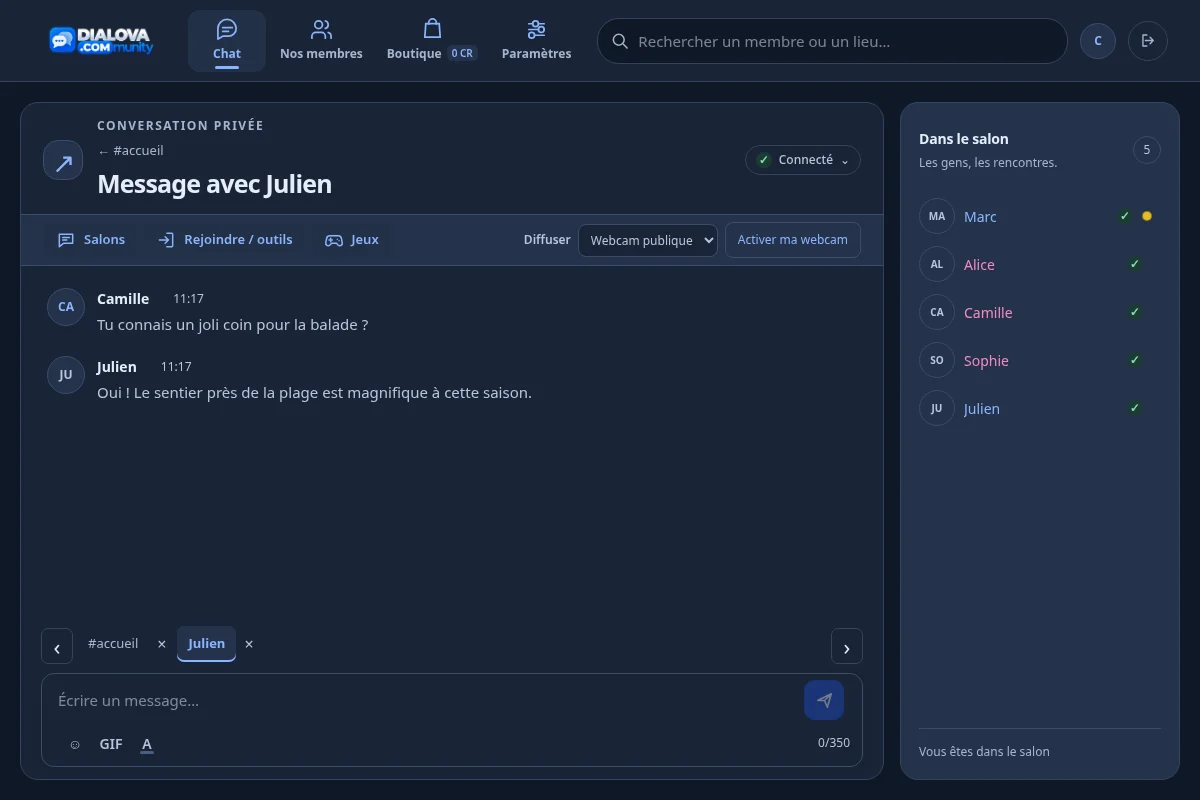Screen dimensions: 1200x800
Task: Open the Salons button
Action: tap(92, 240)
